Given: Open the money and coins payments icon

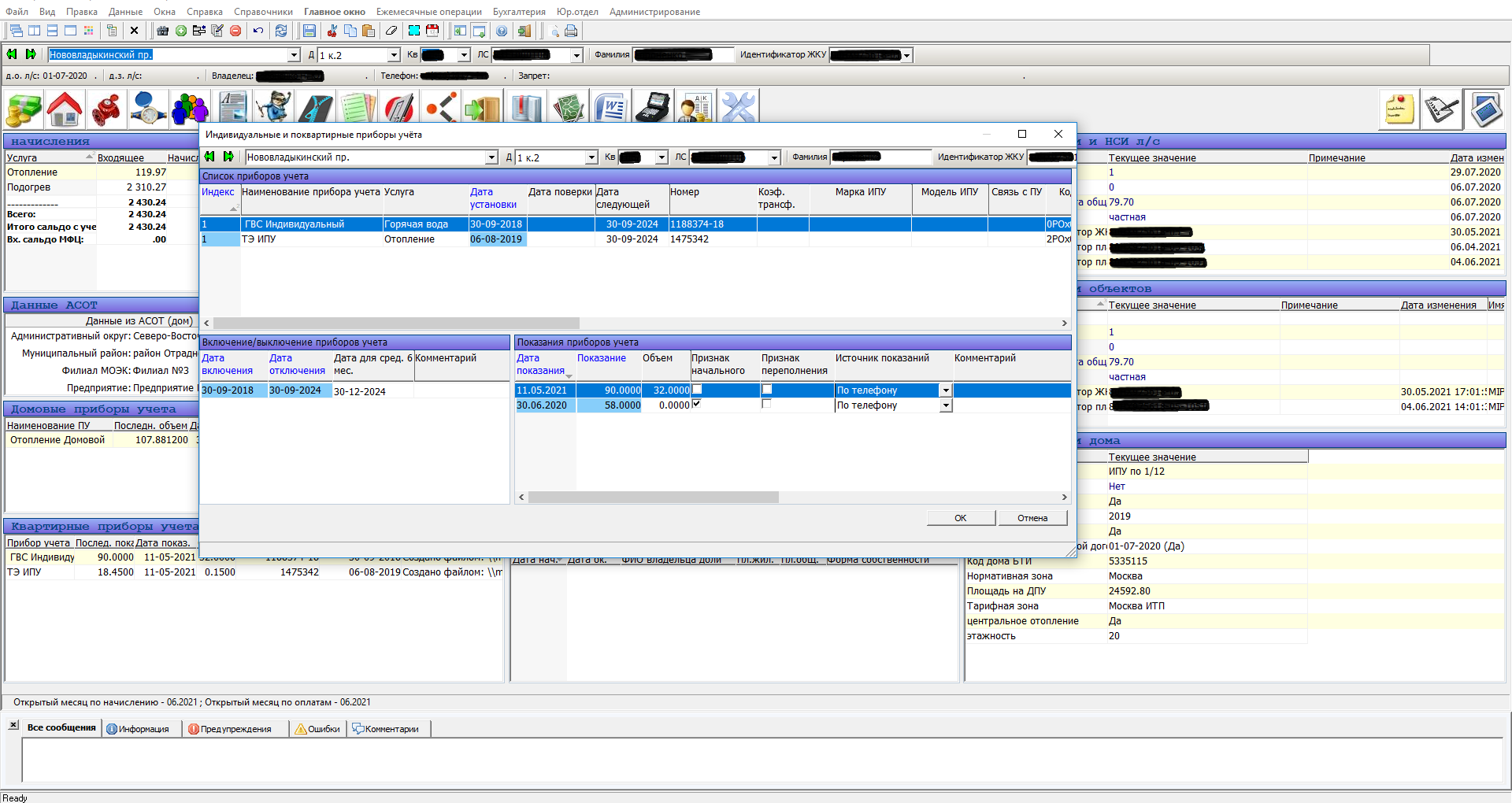Looking at the screenshot, I should coord(24,109).
